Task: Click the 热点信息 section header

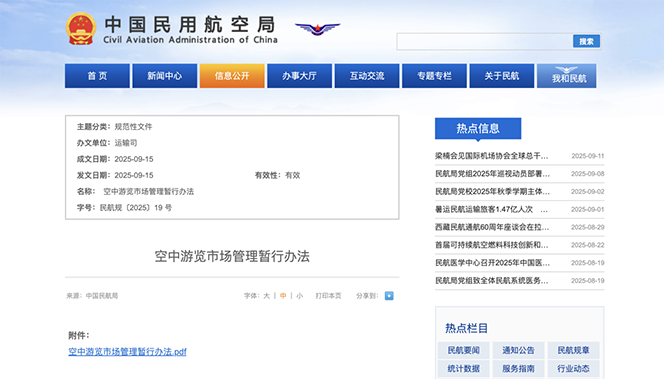Action: click(x=478, y=128)
